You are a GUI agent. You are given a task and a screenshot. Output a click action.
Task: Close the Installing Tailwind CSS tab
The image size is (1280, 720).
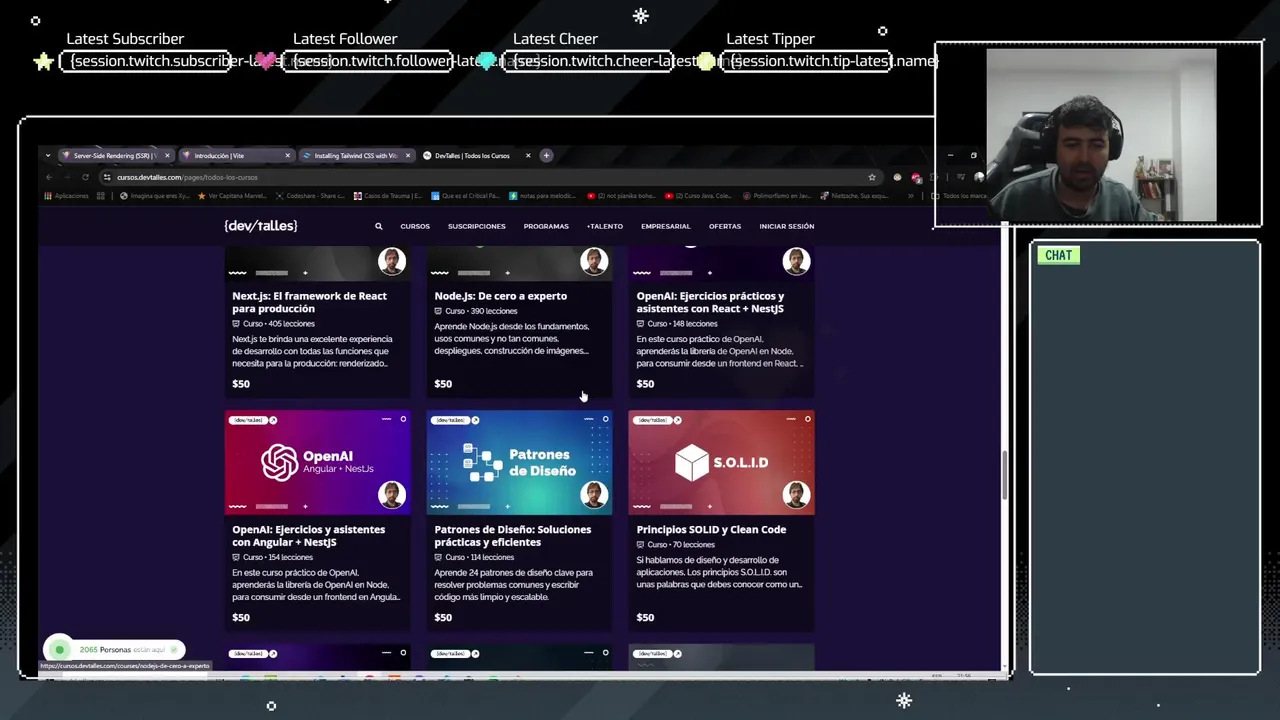tap(407, 155)
